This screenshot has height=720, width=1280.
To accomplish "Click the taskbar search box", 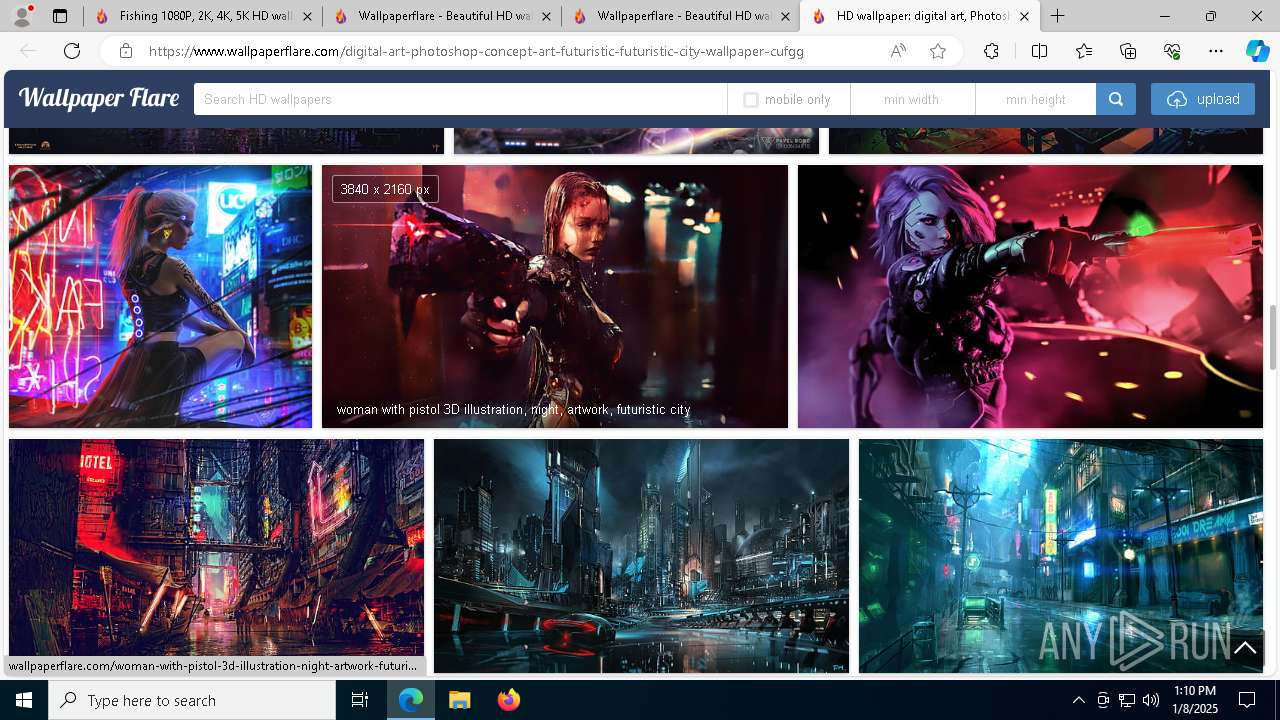I will [x=192, y=700].
